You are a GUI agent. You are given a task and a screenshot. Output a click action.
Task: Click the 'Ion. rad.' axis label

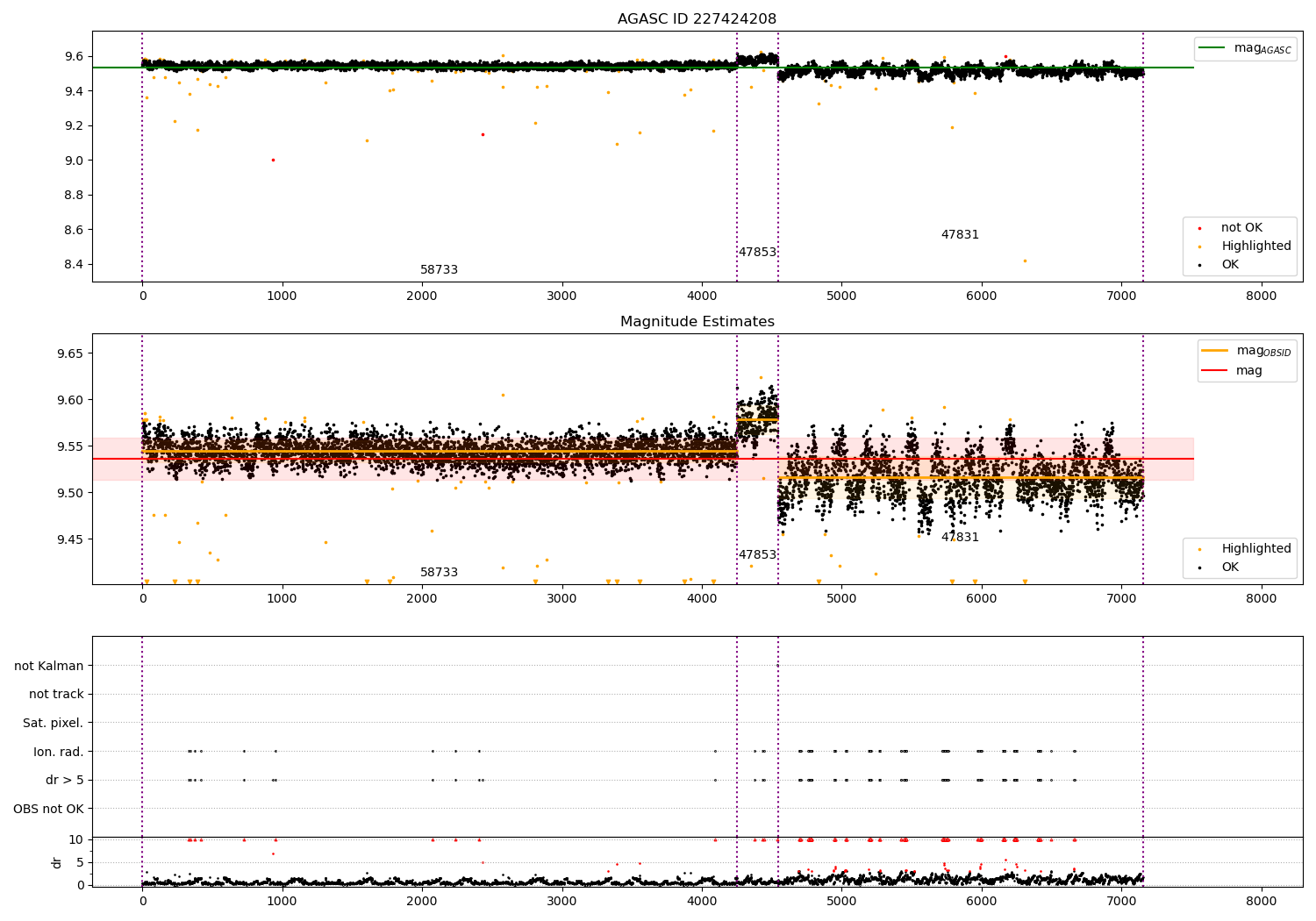59,752
